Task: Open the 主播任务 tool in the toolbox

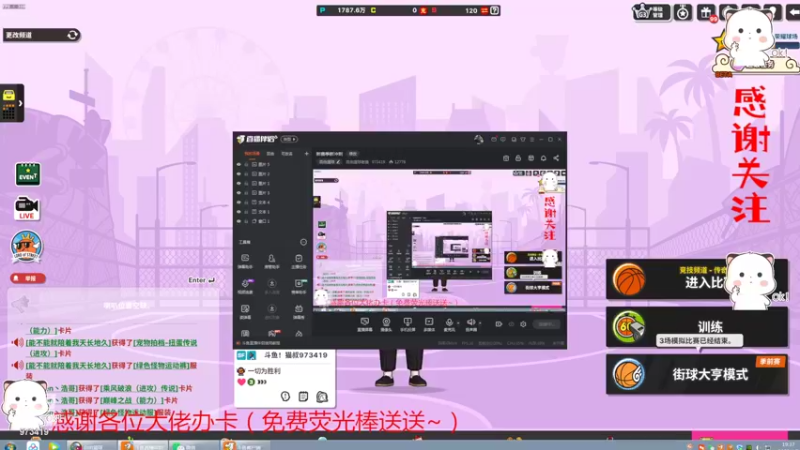Action: [298, 261]
